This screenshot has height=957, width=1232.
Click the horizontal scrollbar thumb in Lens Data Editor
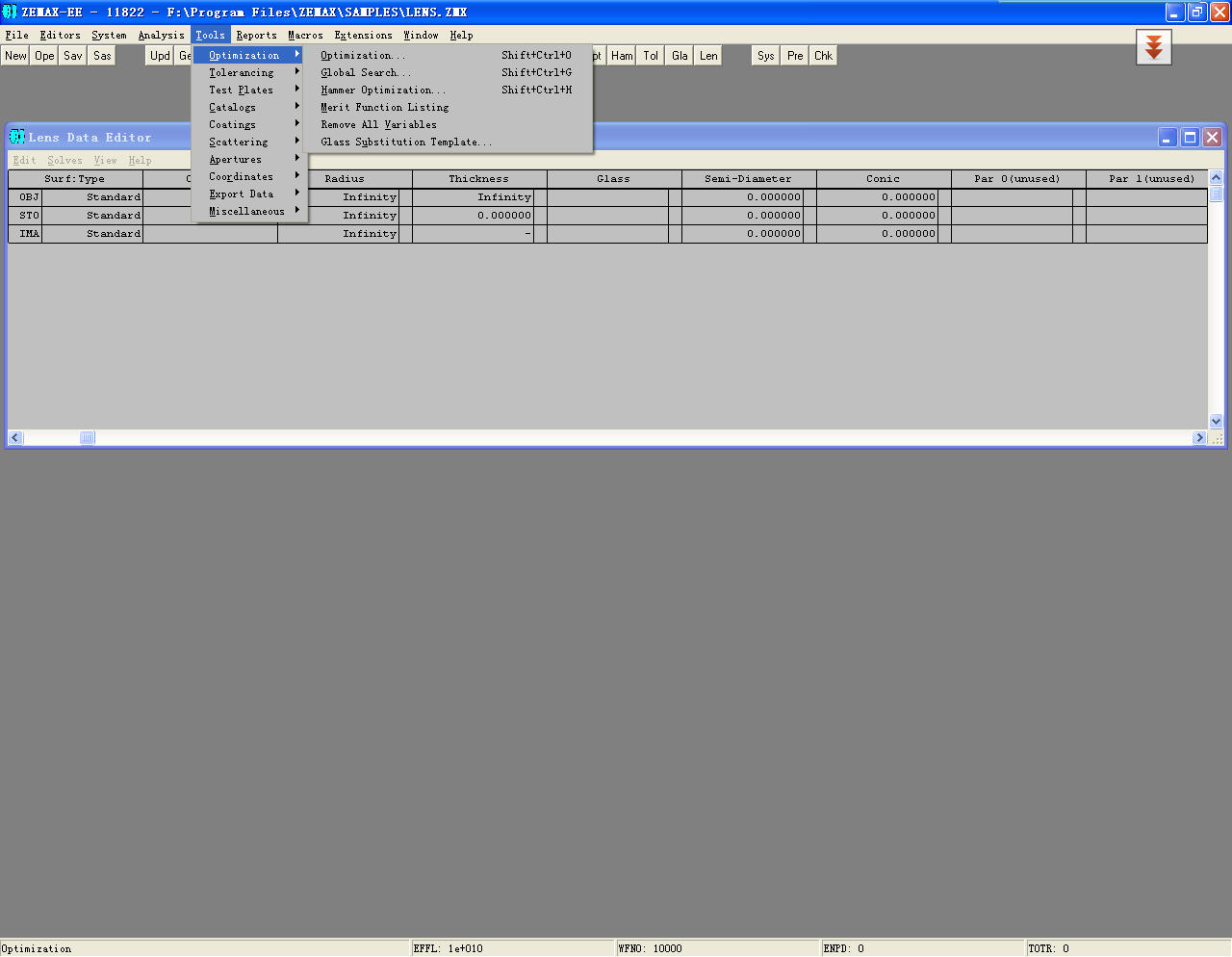87,437
